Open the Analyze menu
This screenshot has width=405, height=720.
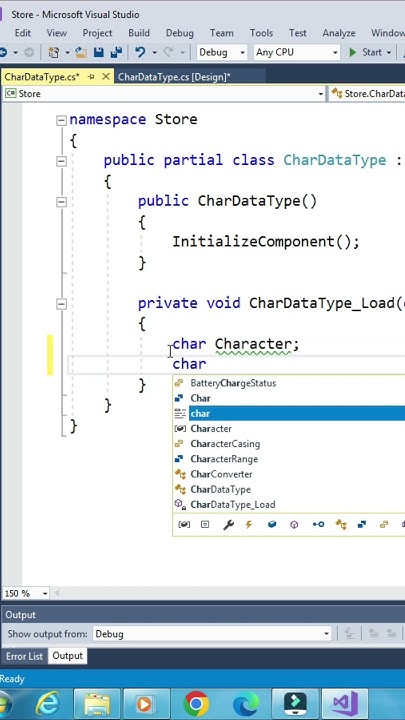tap(339, 33)
